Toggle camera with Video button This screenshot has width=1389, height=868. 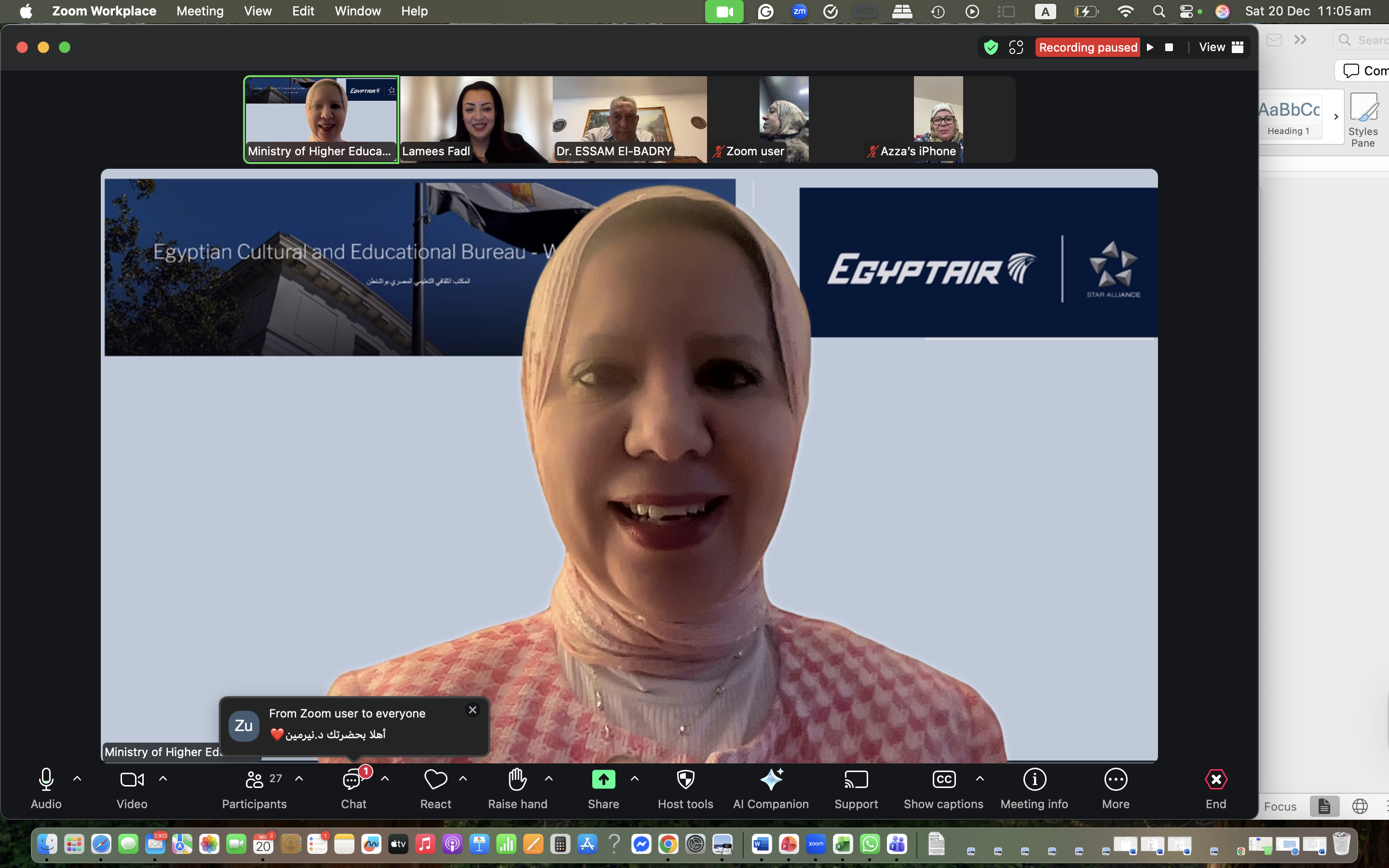pyautogui.click(x=132, y=780)
